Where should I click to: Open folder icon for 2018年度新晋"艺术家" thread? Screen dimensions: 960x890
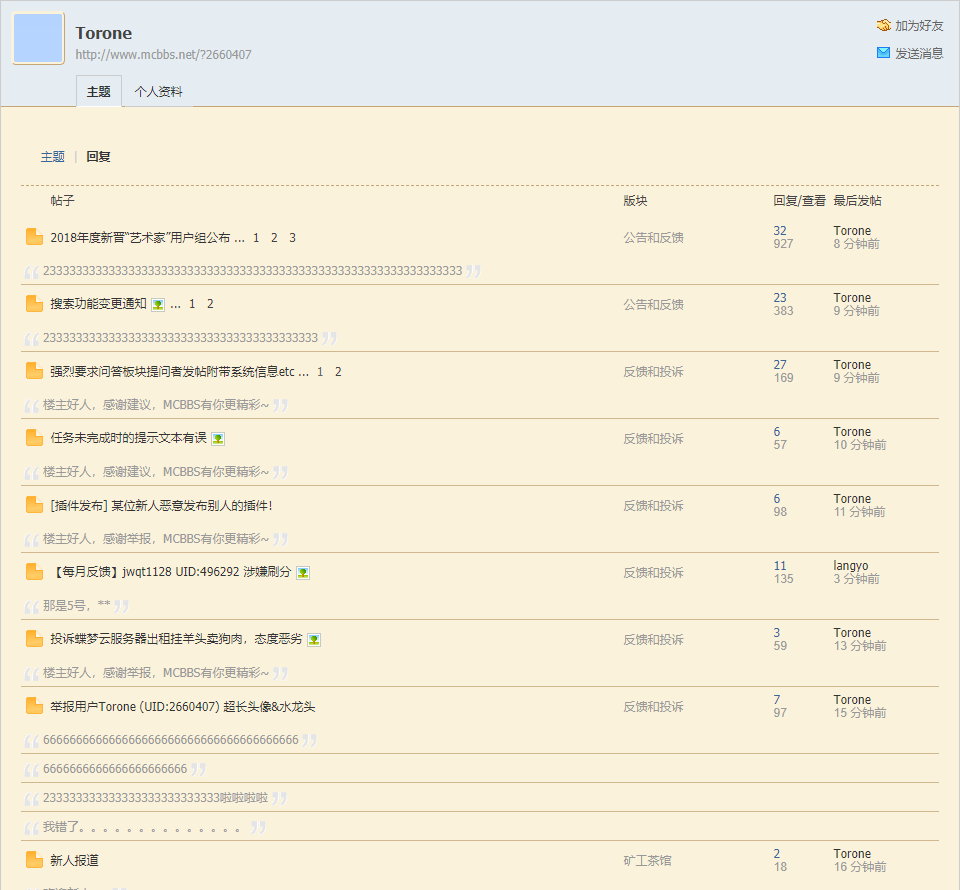pyautogui.click(x=34, y=237)
